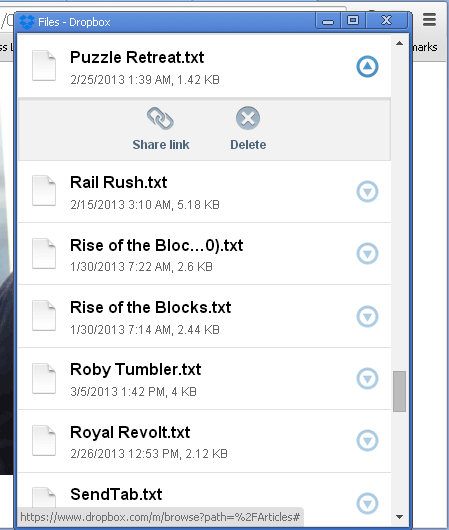Click the scrollbar thumb in file list

[399, 391]
